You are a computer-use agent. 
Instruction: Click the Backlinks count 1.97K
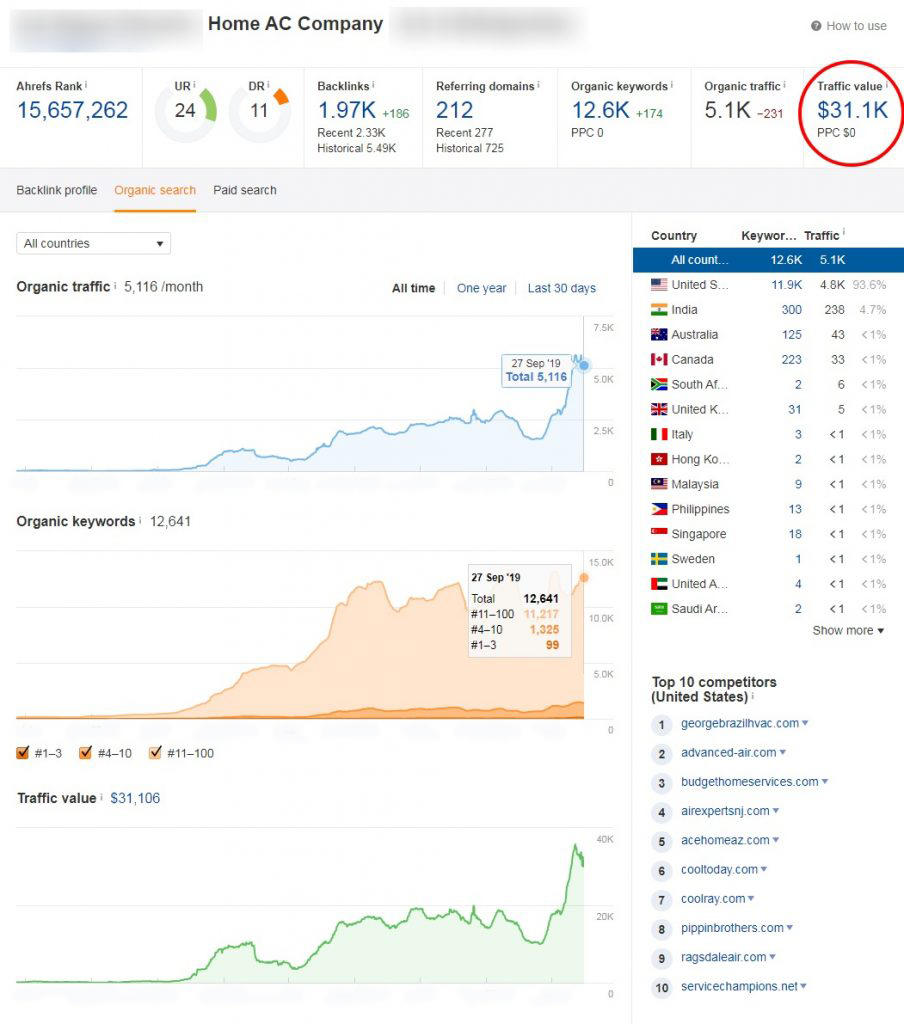(x=347, y=110)
